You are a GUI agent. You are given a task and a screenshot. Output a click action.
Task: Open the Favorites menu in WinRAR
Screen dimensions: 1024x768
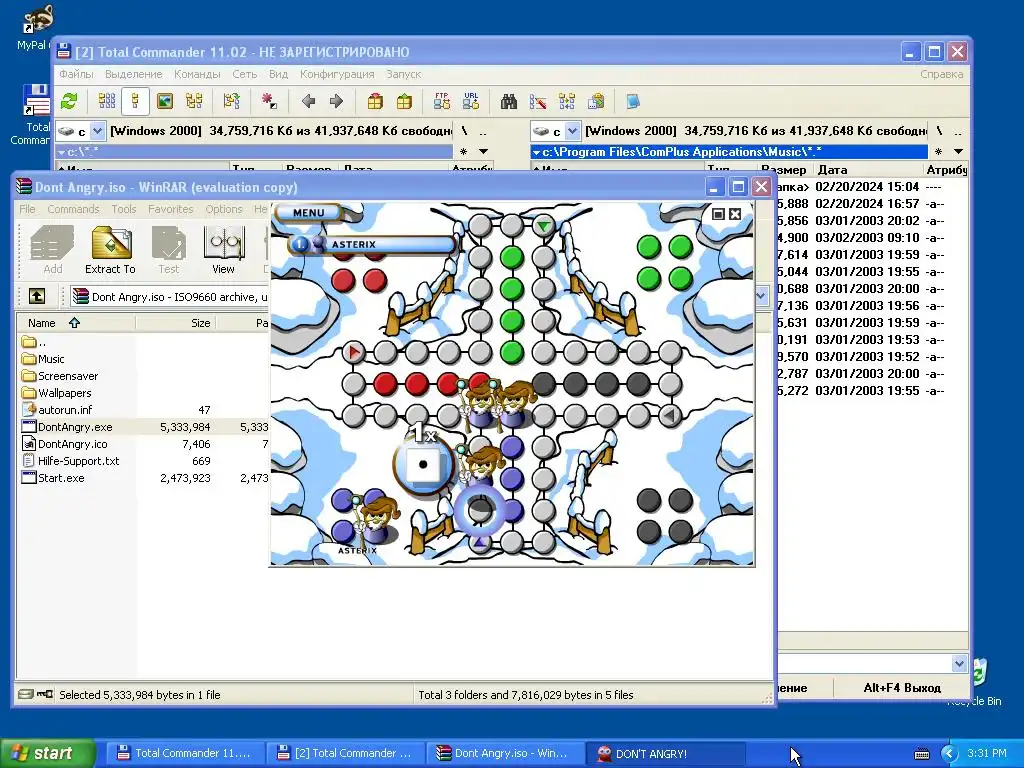pyautogui.click(x=170, y=209)
